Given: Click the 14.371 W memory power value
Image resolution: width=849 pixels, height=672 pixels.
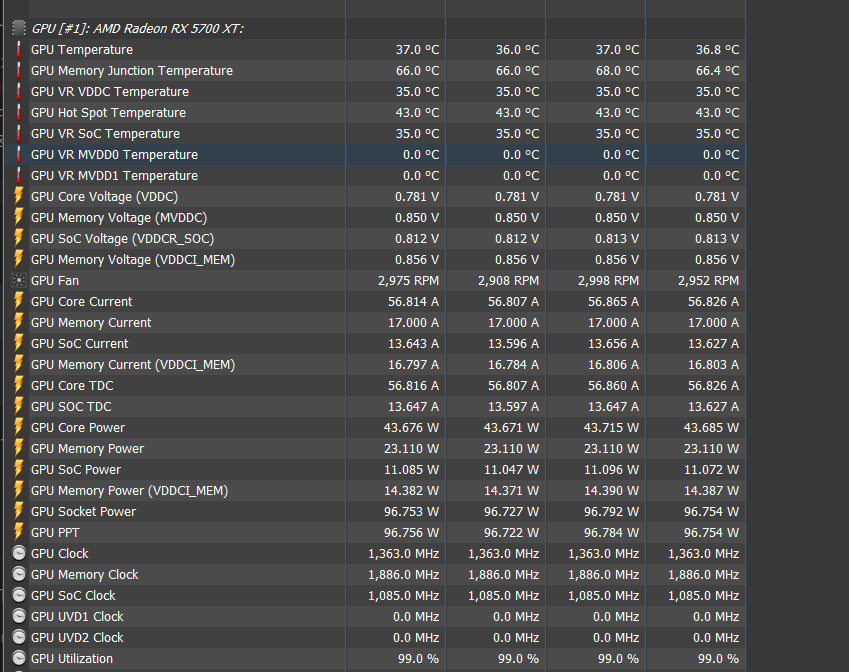Looking at the screenshot, I should pyautogui.click(x=511, y=491).
